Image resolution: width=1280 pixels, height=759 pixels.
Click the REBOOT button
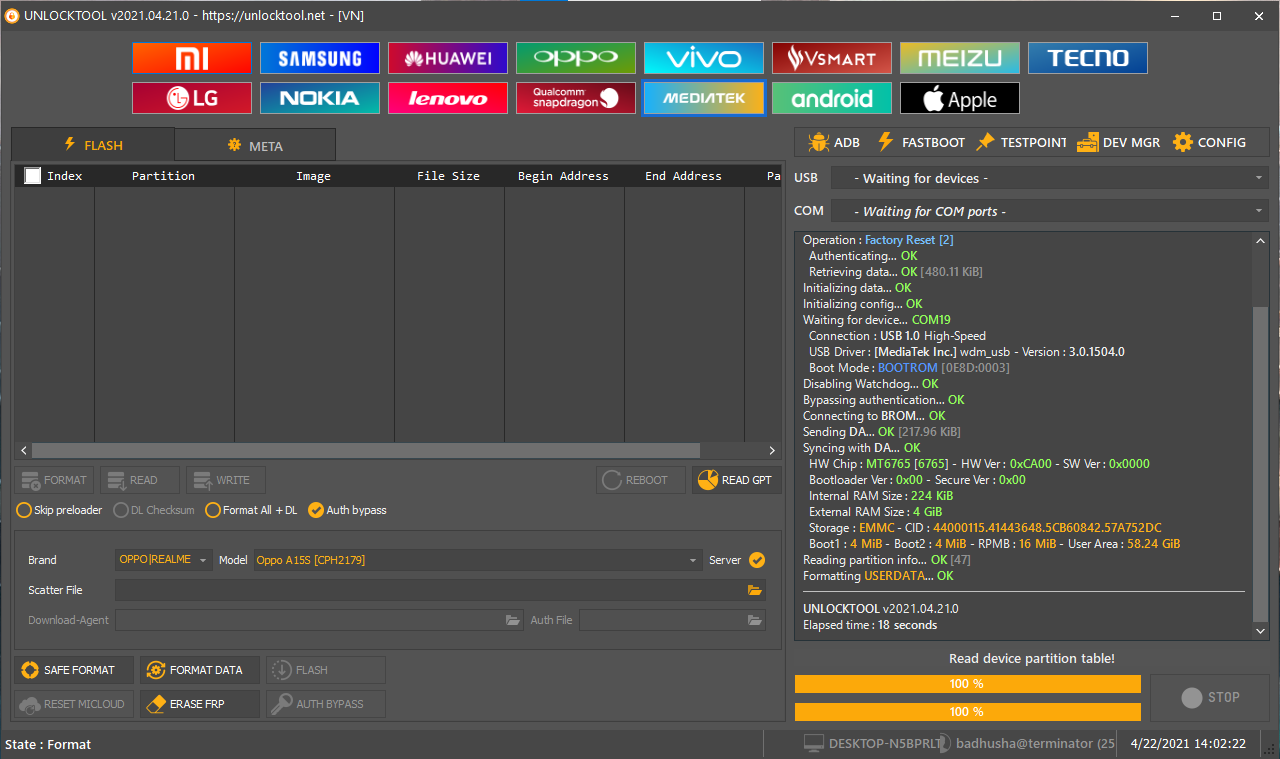tap(641, 480)
